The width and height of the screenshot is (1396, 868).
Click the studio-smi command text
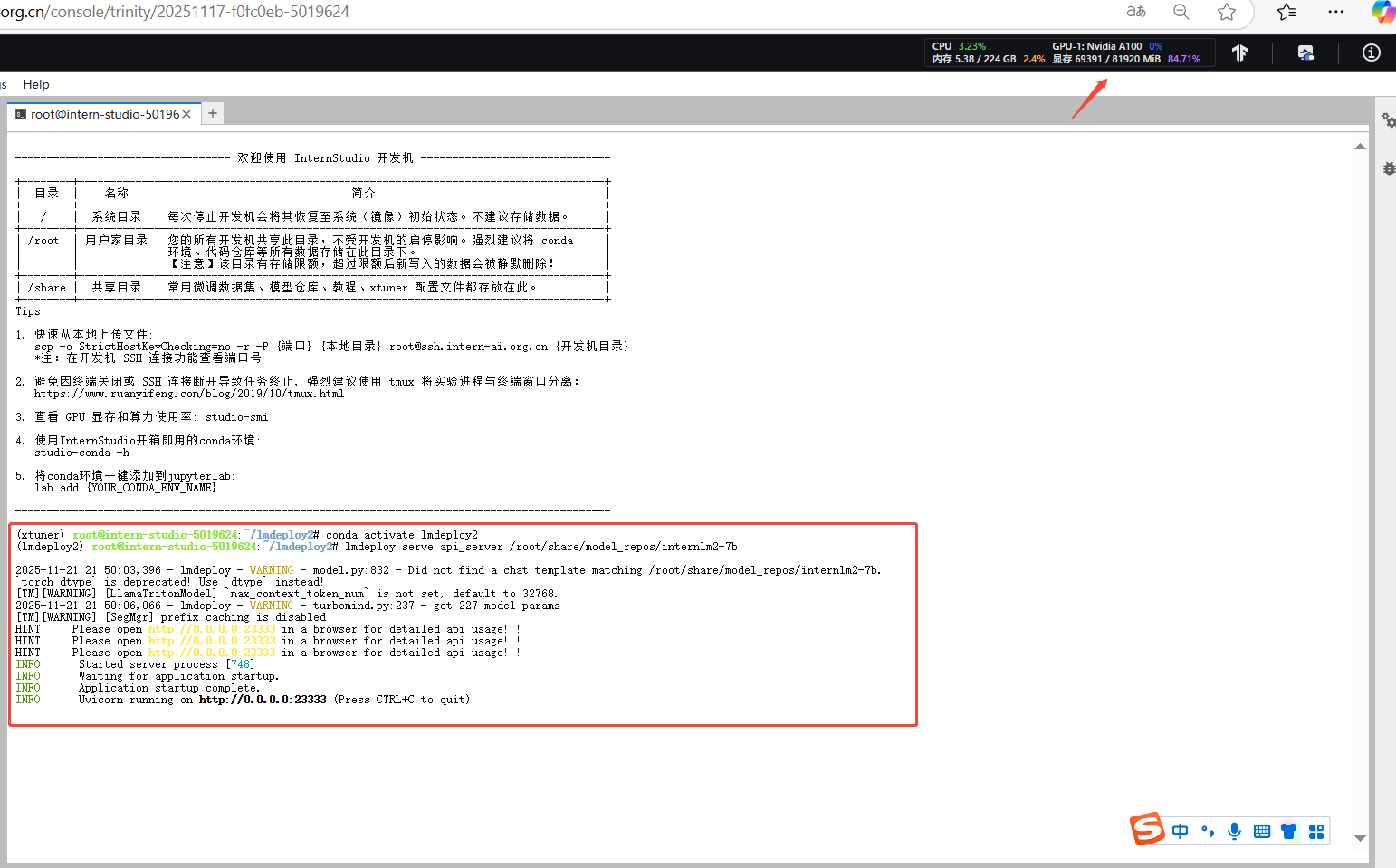click(236, 417)
